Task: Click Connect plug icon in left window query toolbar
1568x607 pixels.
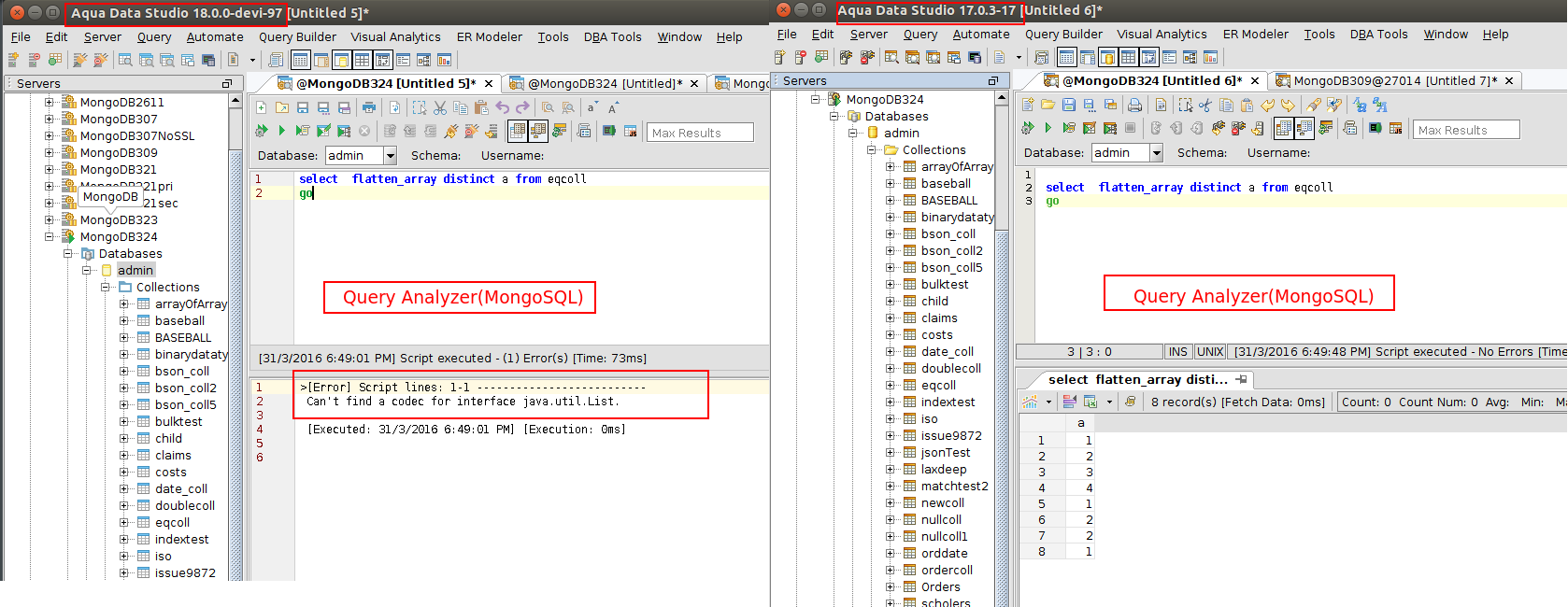Action: click(x=451, y=131)
